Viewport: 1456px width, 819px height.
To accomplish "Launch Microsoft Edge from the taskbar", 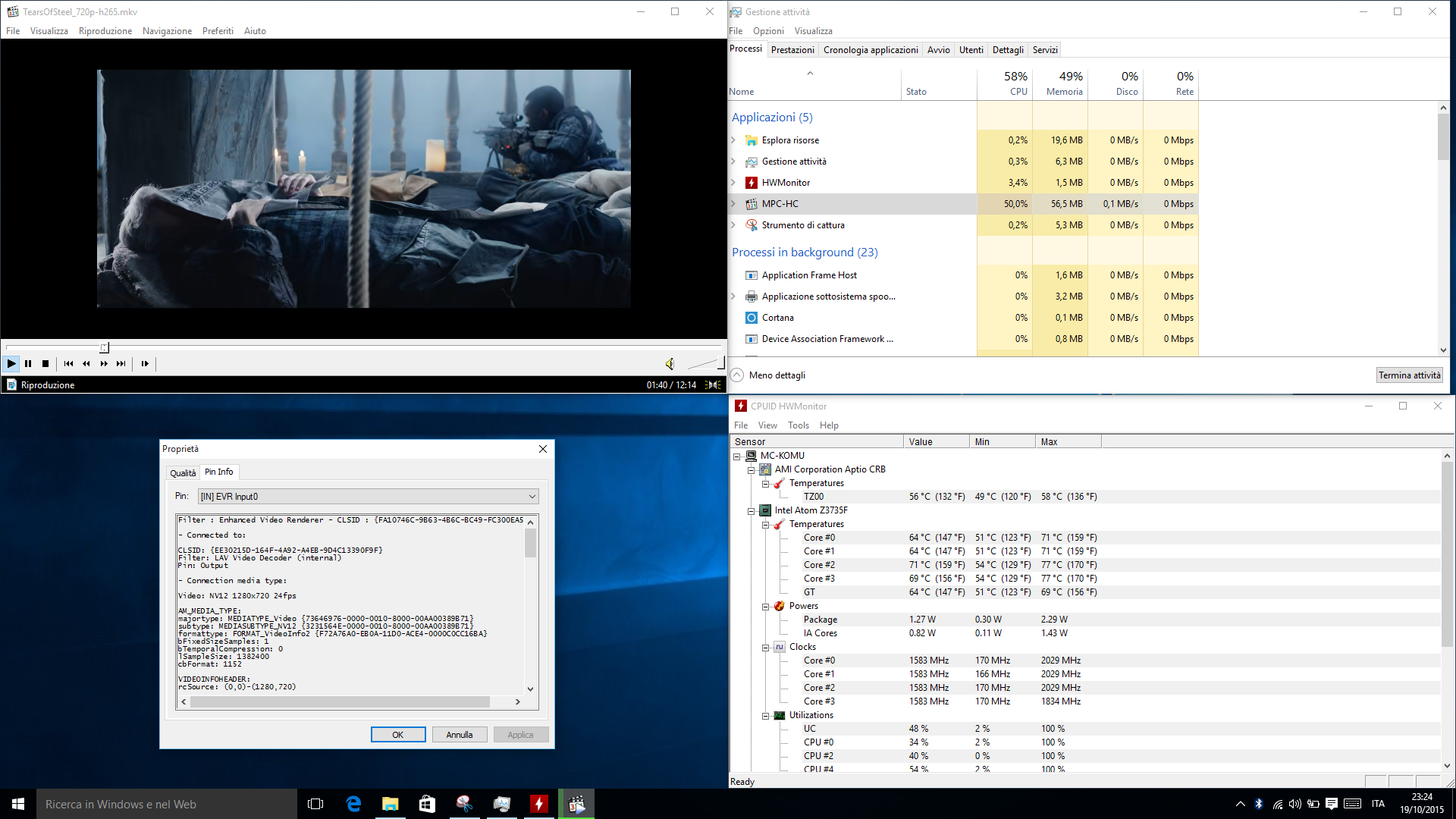I will point(353,804).
